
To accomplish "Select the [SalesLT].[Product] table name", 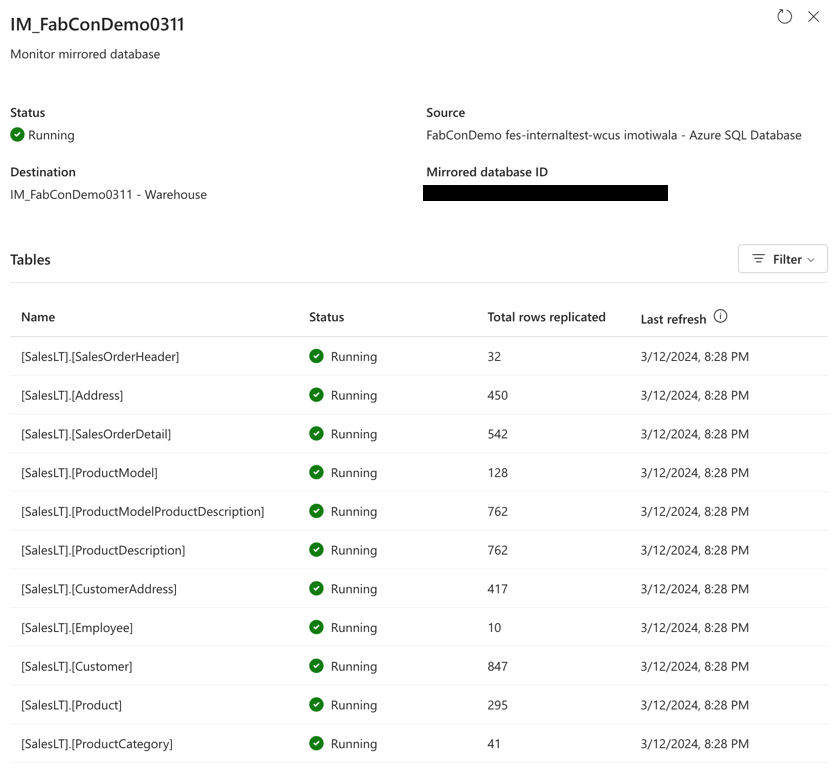I will (71, 706).
